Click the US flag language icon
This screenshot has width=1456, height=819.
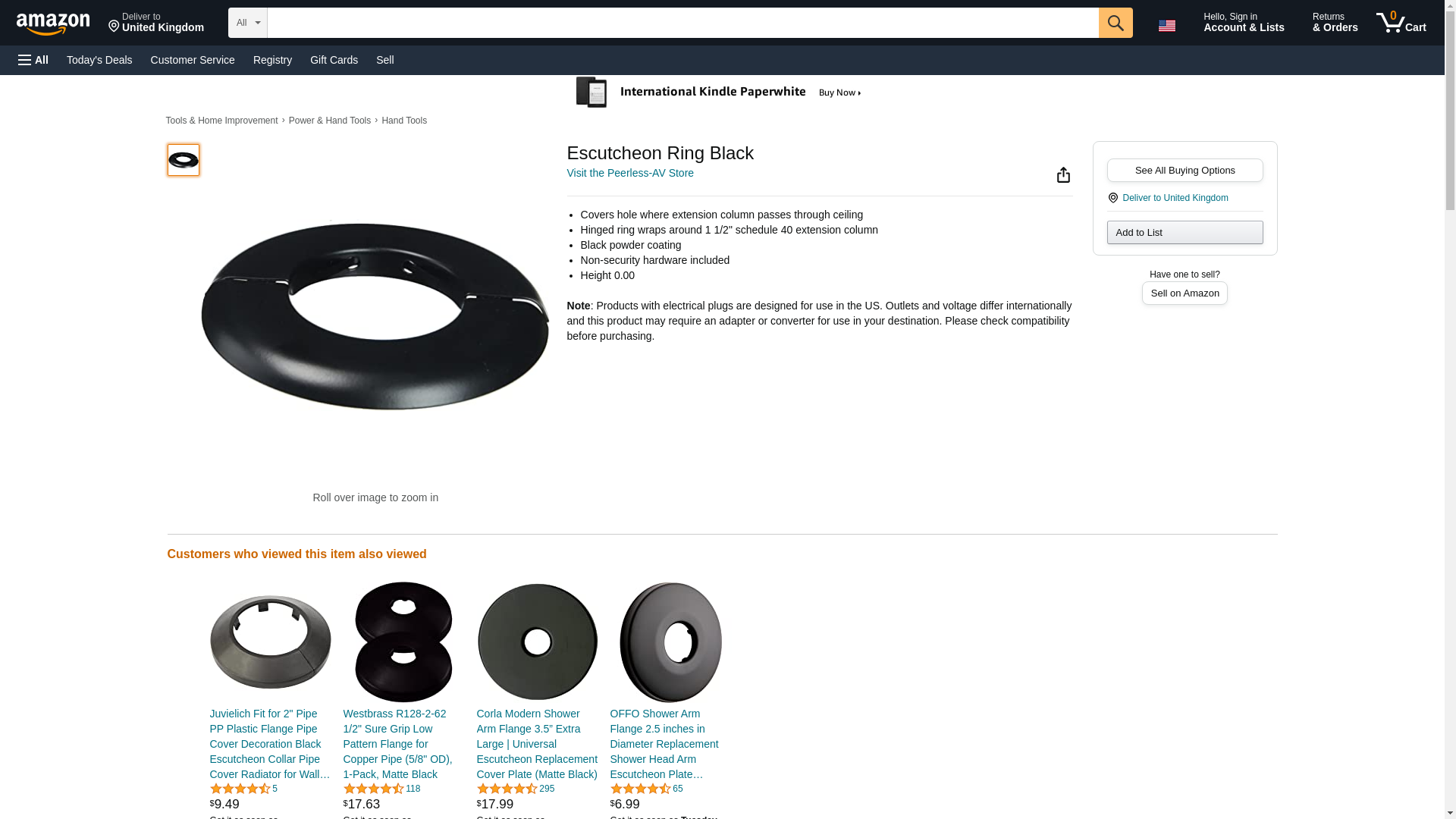pos(1166,26)
